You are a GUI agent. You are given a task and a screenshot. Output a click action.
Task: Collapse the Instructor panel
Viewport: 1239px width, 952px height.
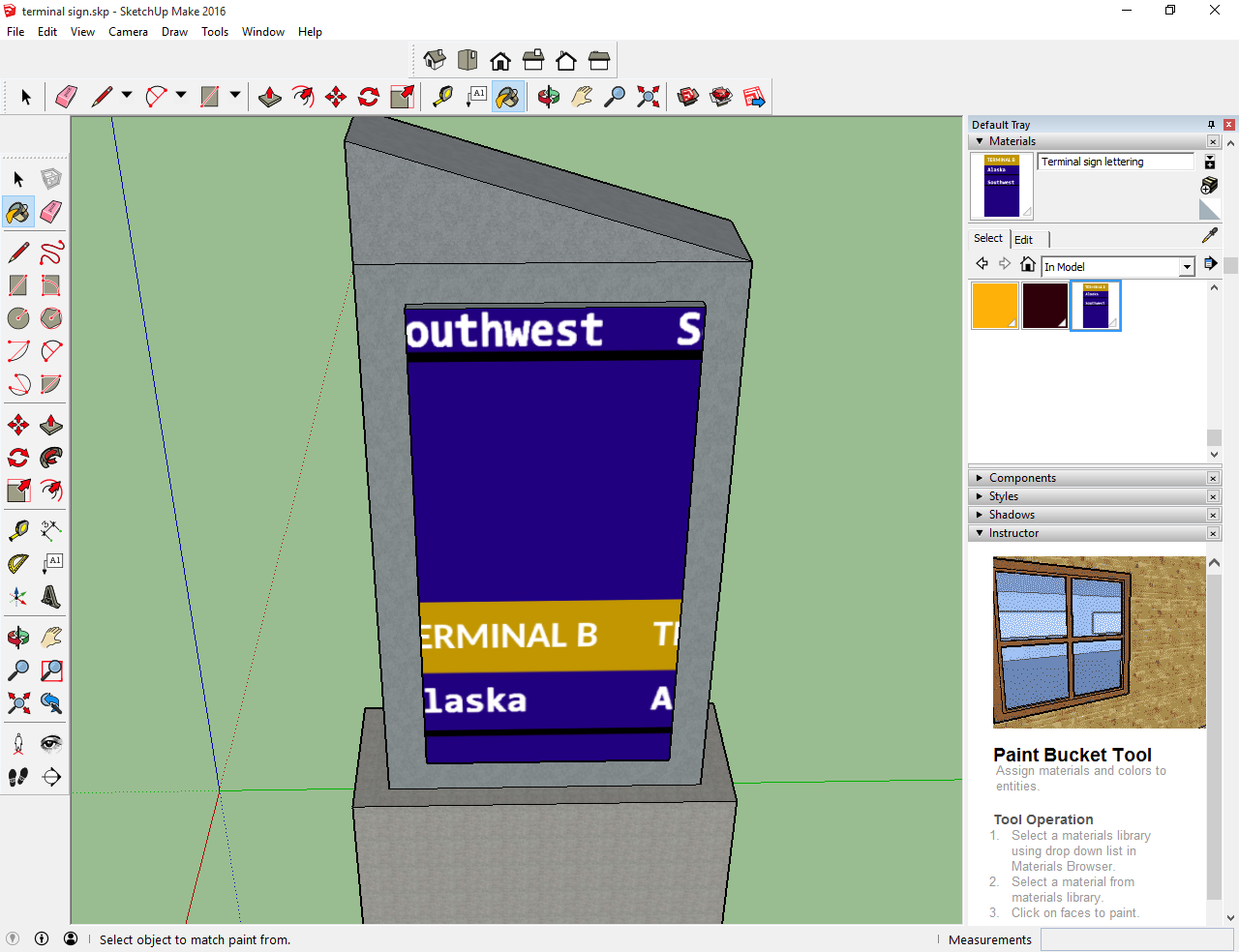point(980,533)
